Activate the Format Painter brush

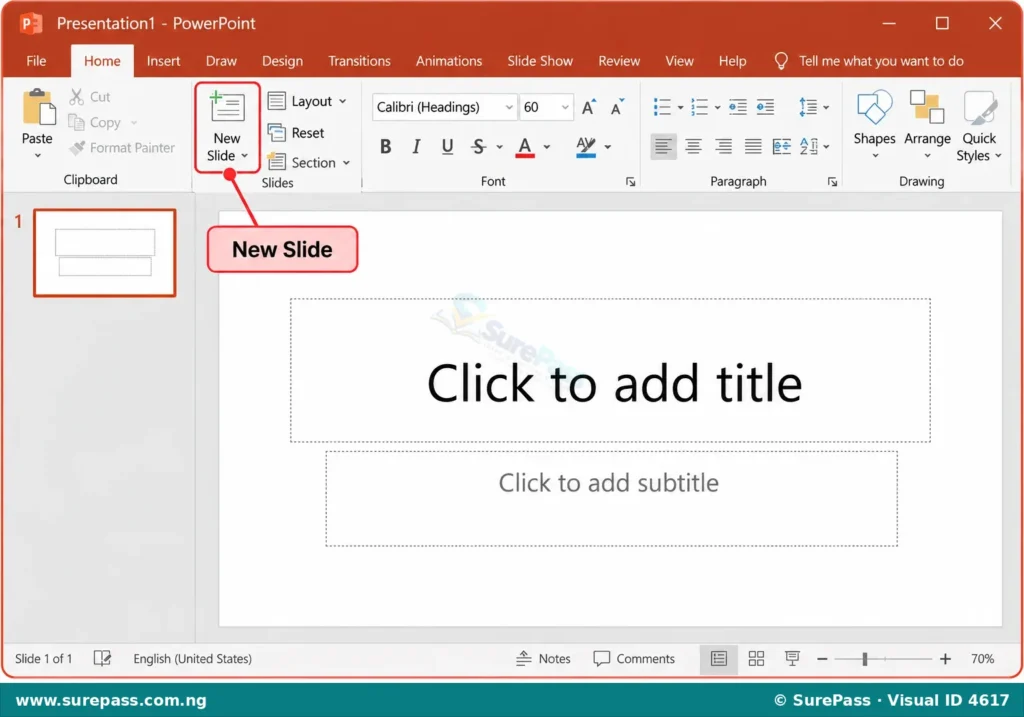point(77,148)
